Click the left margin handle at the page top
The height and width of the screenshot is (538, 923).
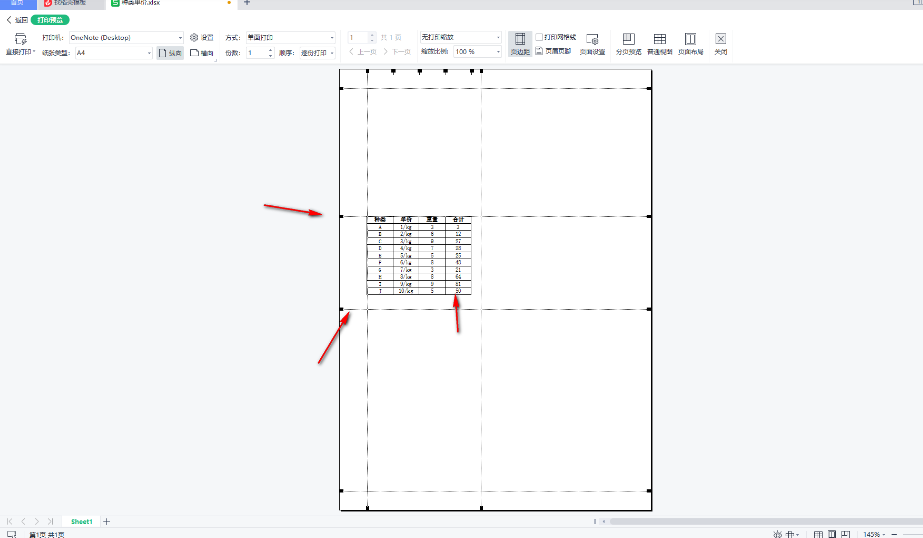(x=367, y=71)
